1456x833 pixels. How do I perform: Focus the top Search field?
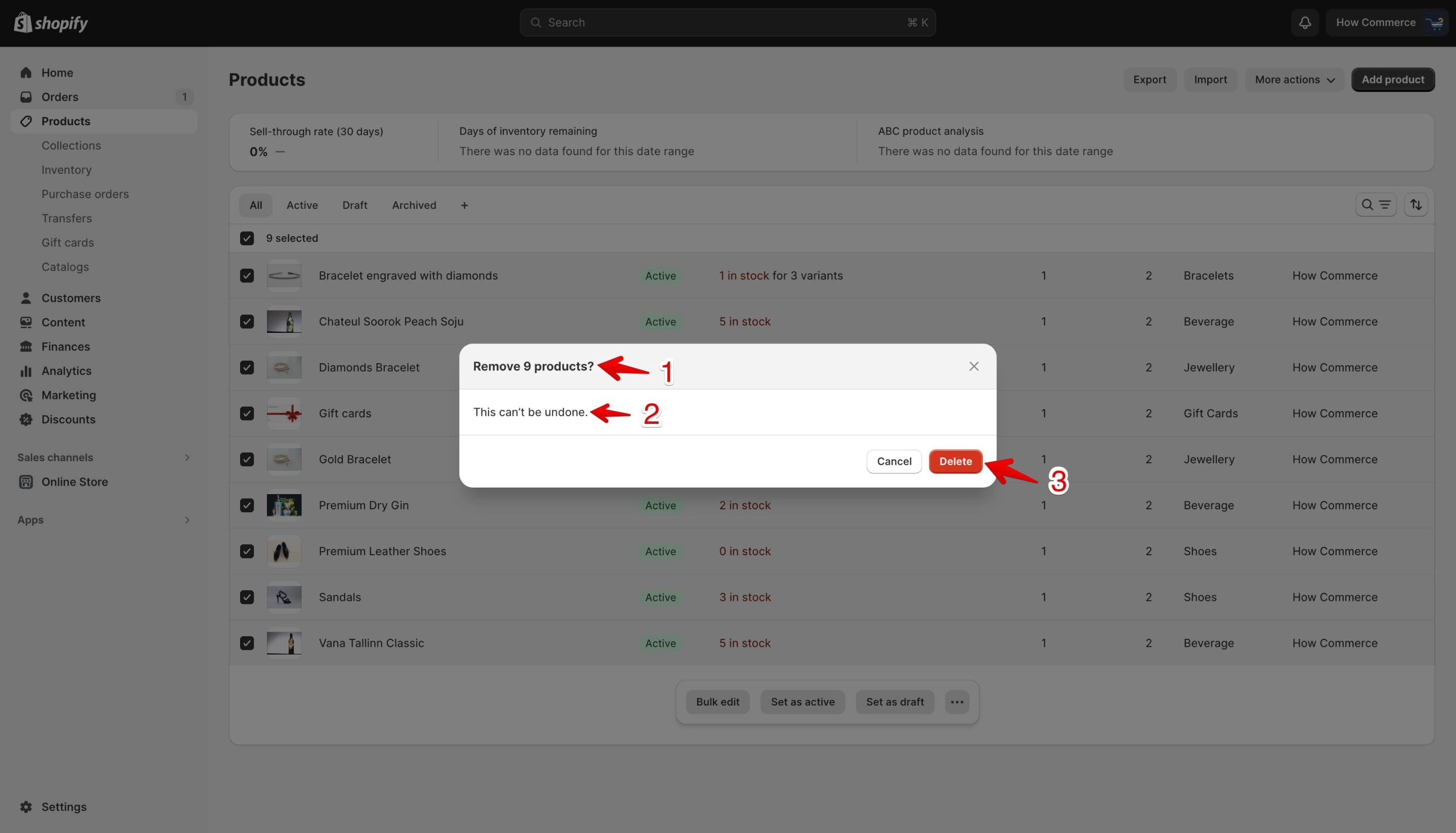pyautogui.click(x=727, y=22)
